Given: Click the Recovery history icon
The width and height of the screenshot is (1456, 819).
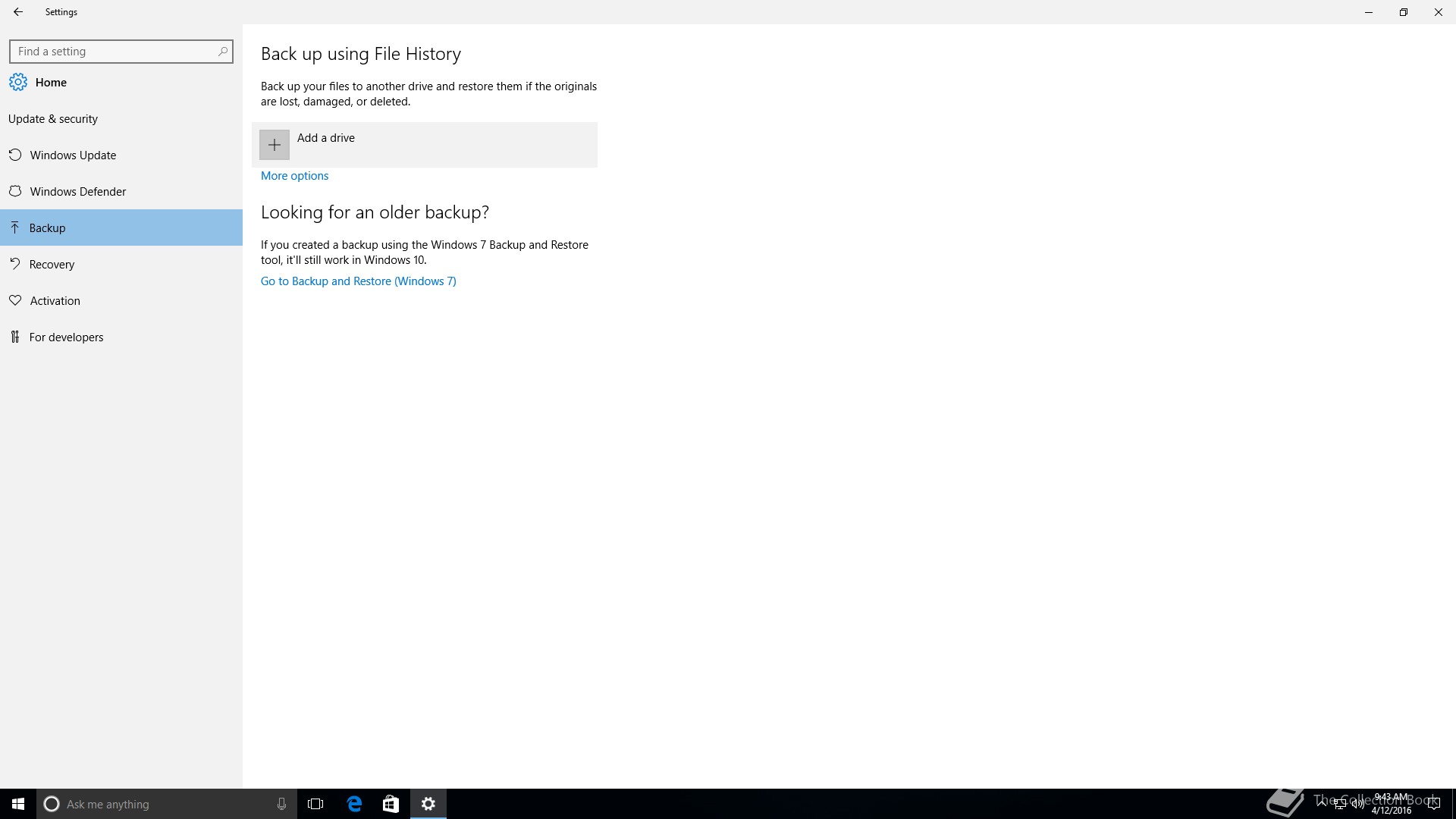Looking at the screenshot, I should click(15, 264).
